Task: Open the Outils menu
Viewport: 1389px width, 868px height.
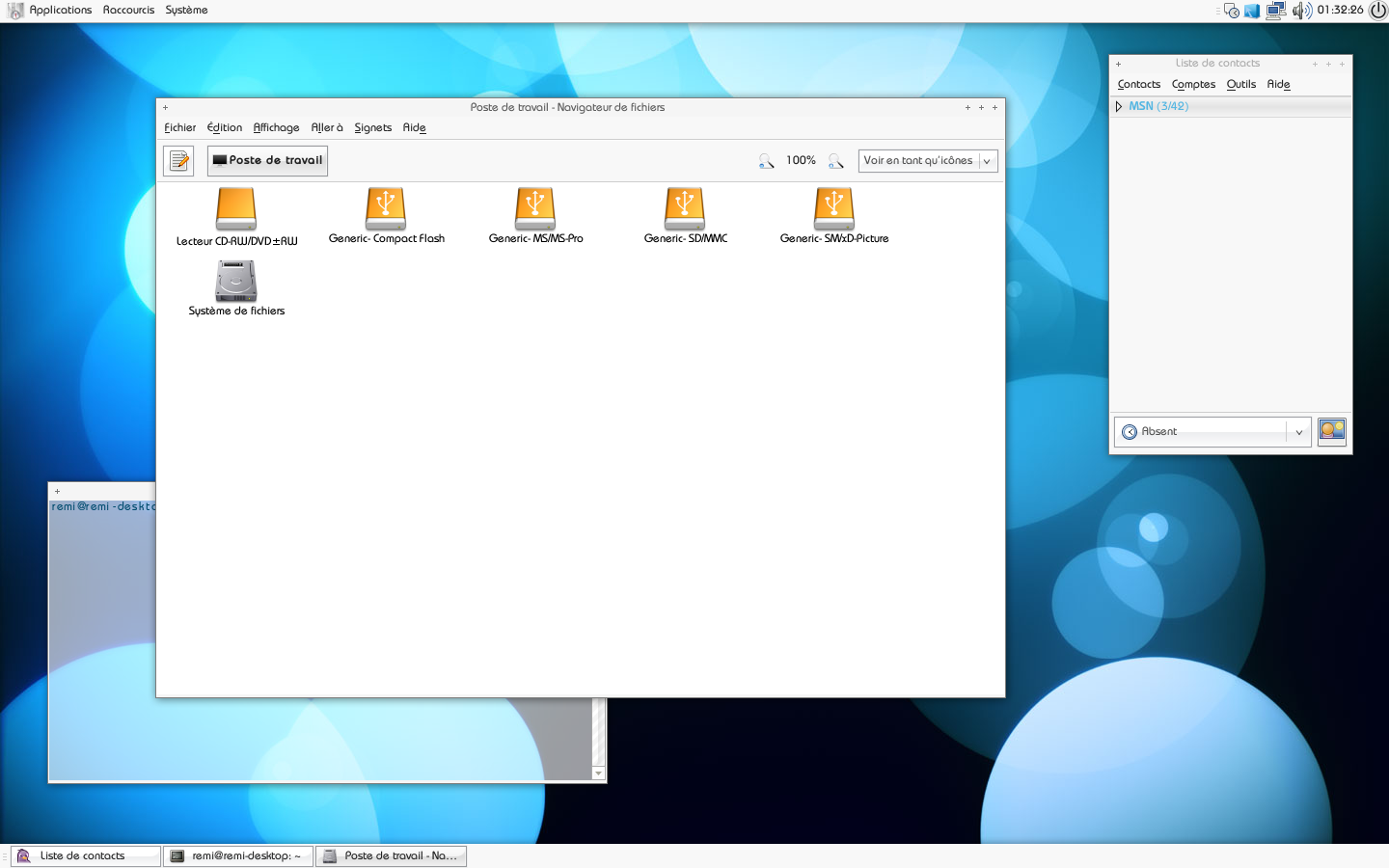Action: pyautogui.click(x=1241, y=84)
